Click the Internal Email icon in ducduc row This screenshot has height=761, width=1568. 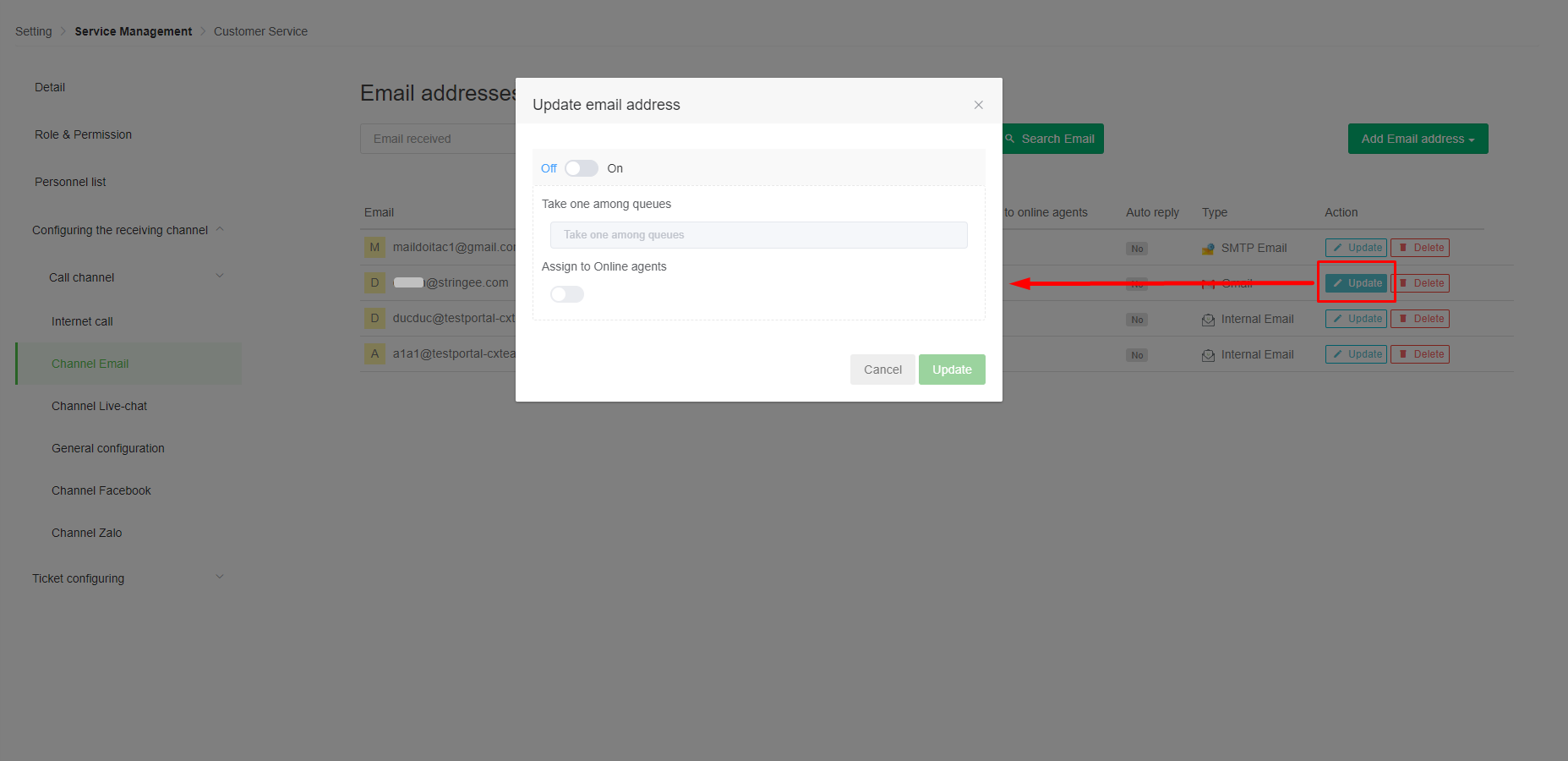(1208, 320)
